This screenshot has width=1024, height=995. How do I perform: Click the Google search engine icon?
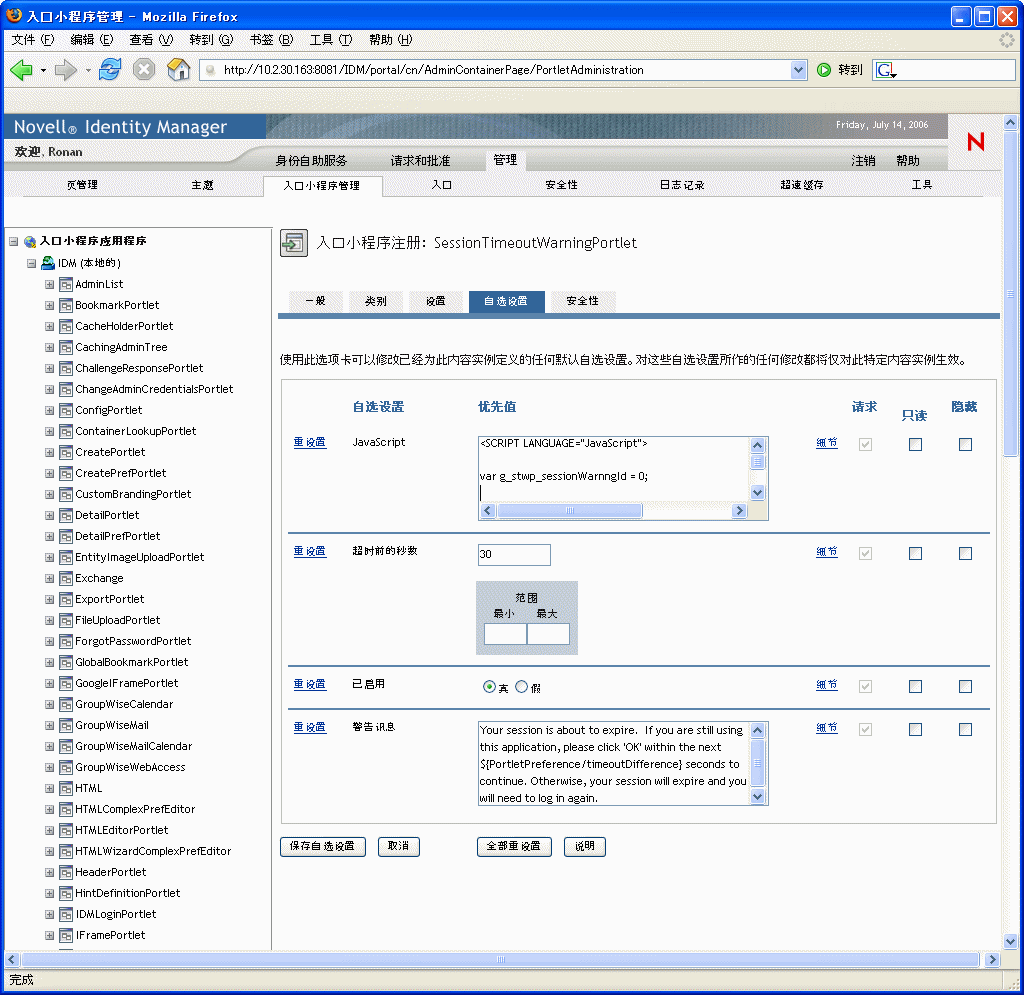click(x=885, y=70)
